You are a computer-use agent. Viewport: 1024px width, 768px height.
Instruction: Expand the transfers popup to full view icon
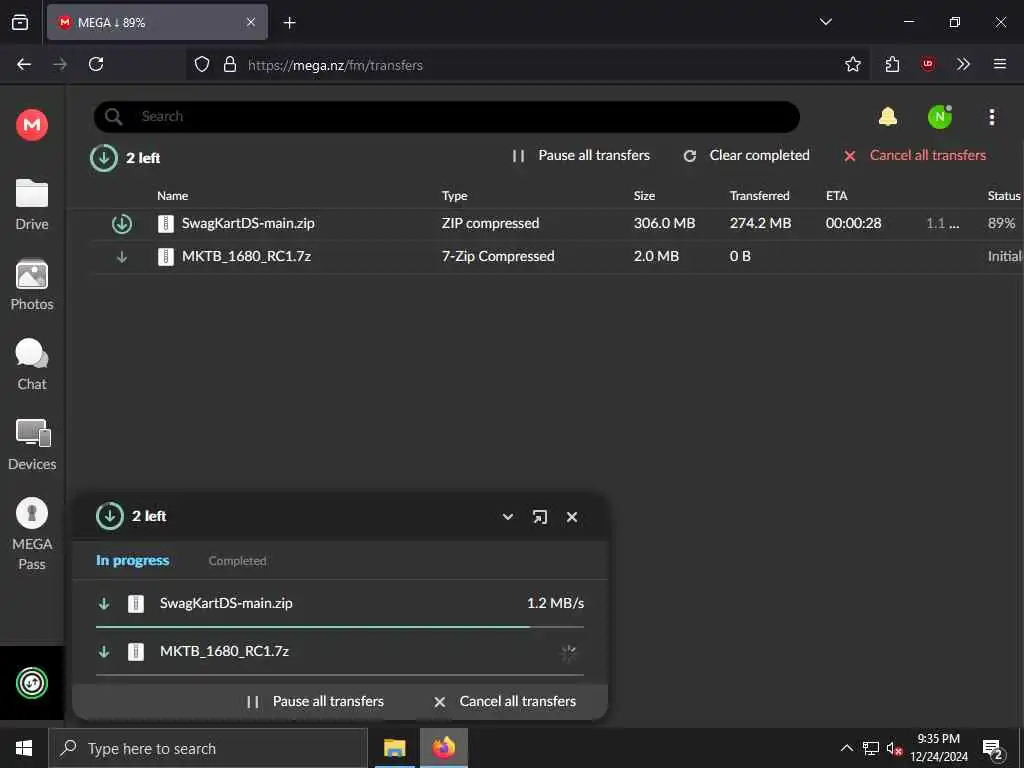click(x=539, y=517)
